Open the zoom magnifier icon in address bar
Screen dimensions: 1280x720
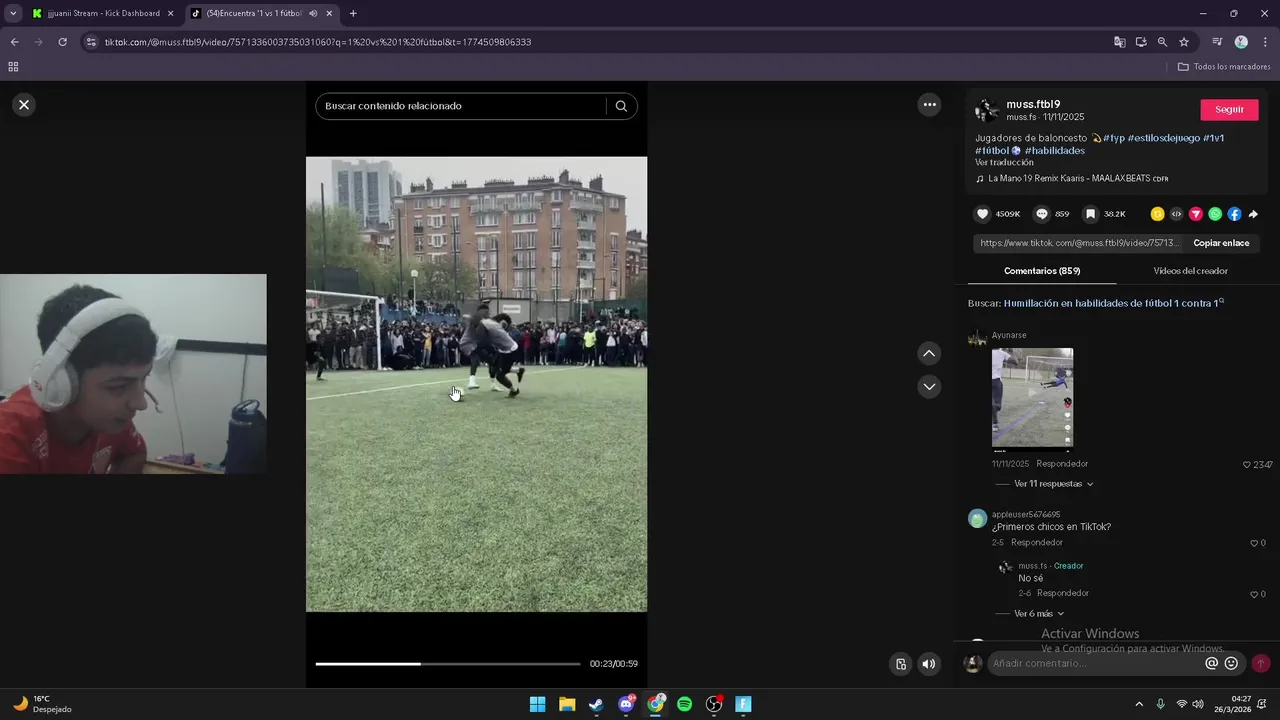click(x=1162, y=42)
